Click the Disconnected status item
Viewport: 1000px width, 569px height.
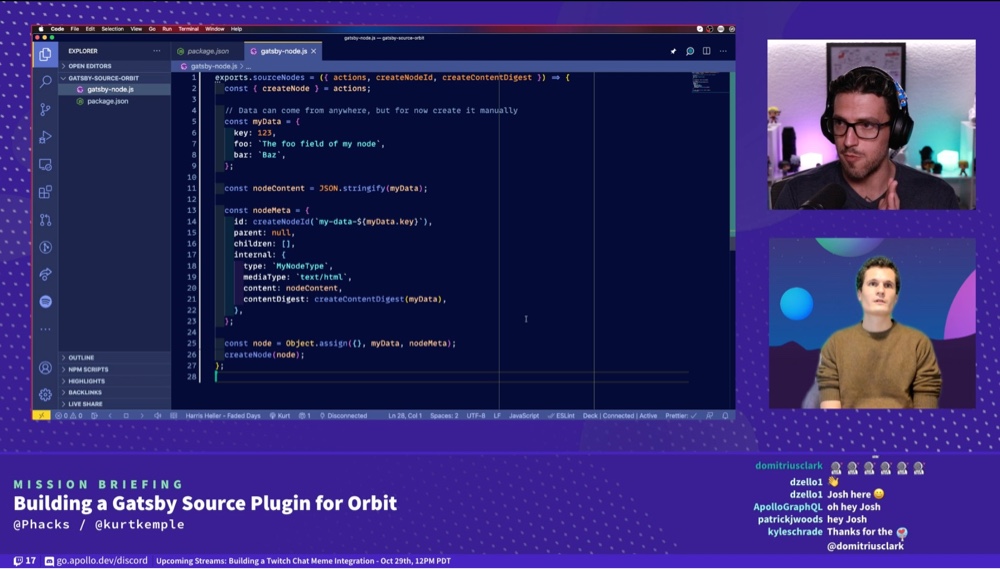[343, 415]
